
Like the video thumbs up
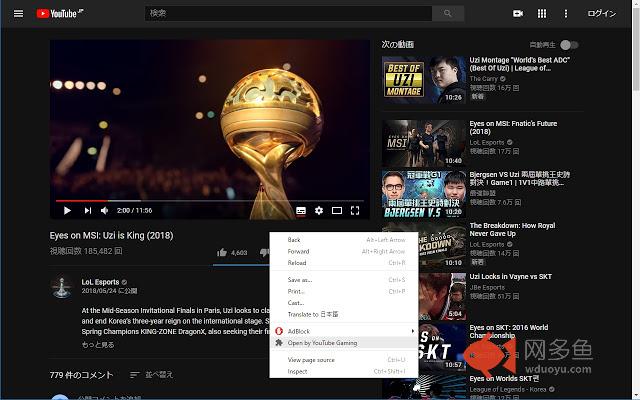(x=222, y=252)
